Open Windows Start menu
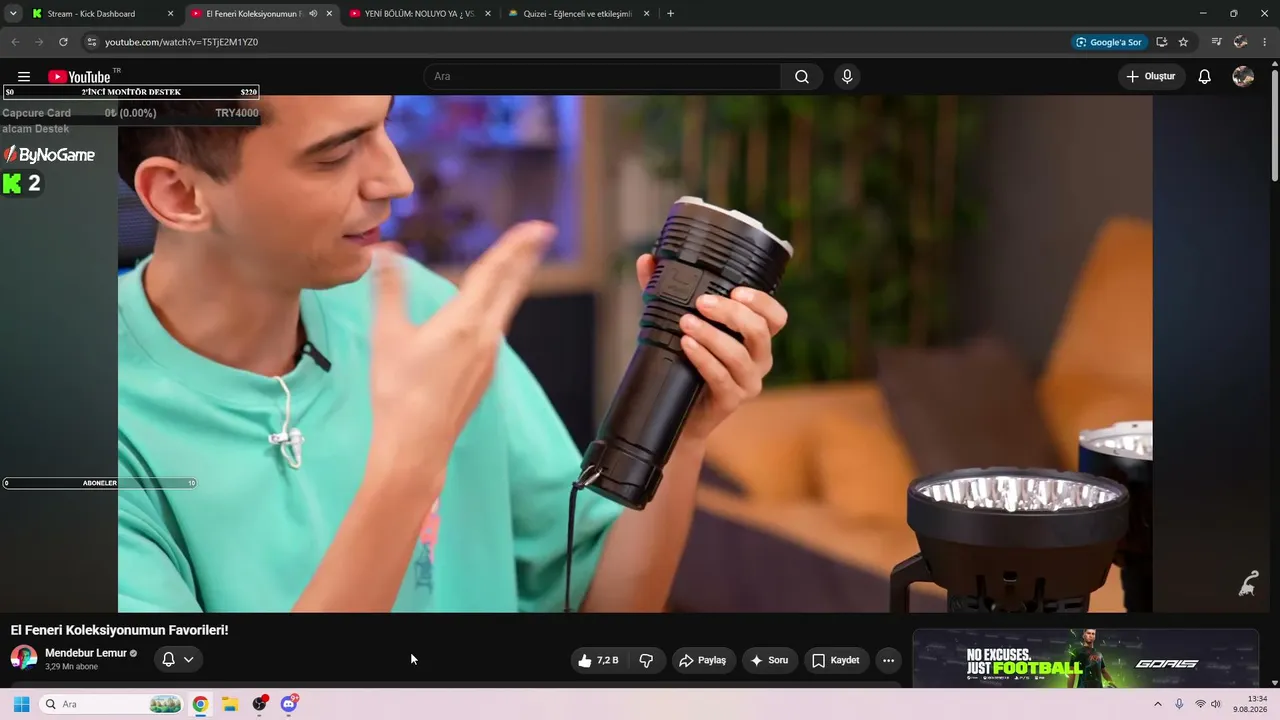The width and height of the screenshot is (1280, 720). 21,704
